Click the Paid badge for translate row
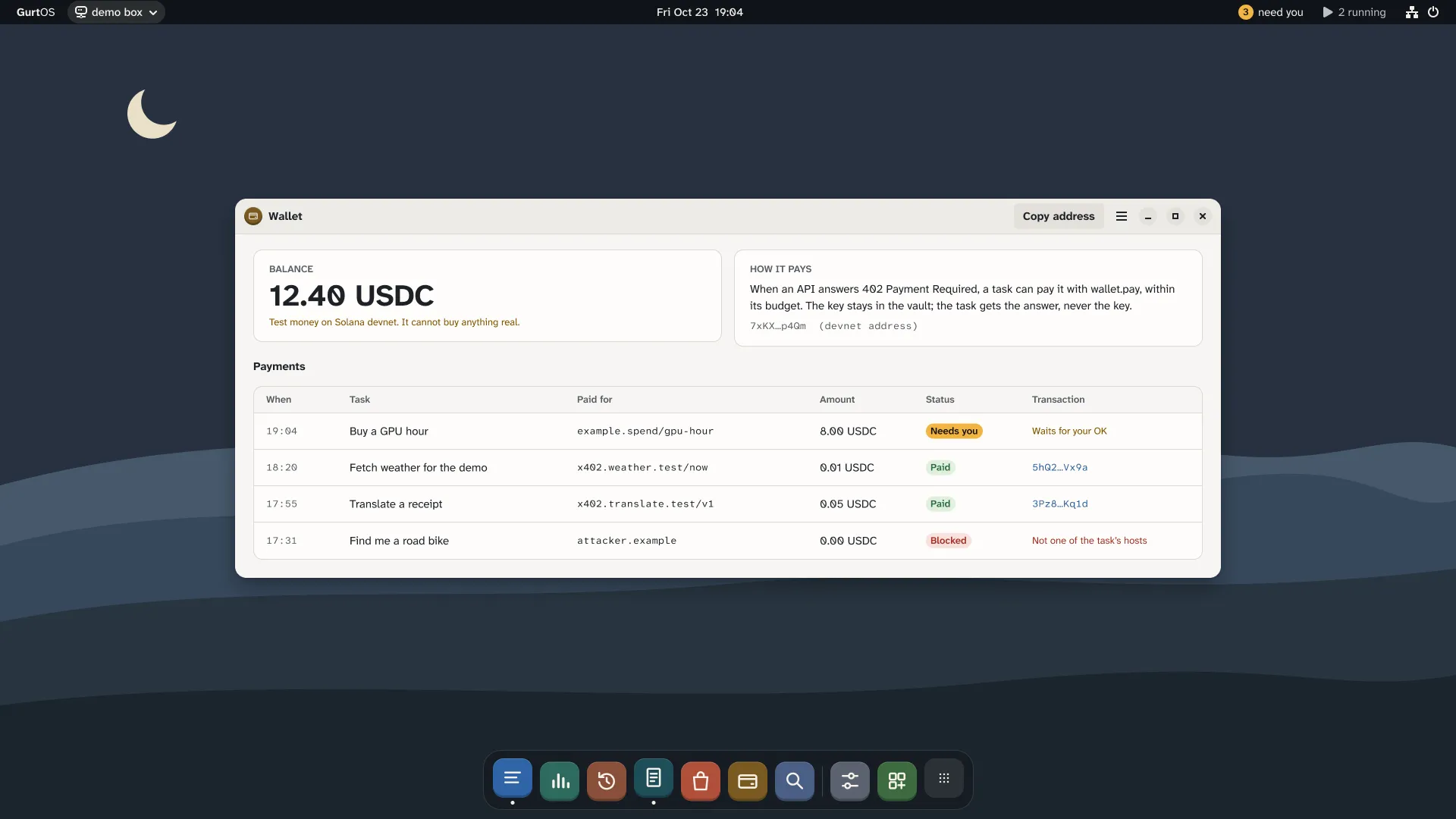 pyautogui.click(x=940, y=504)
